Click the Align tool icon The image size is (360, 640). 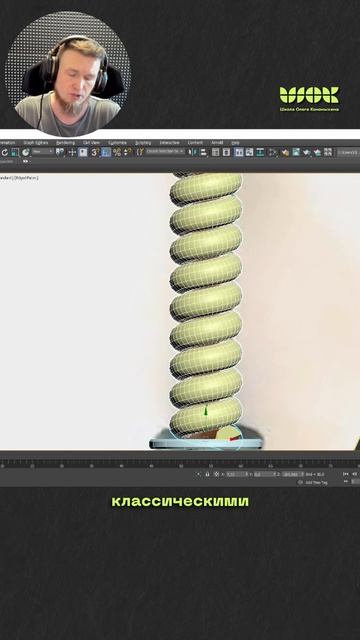203,152
